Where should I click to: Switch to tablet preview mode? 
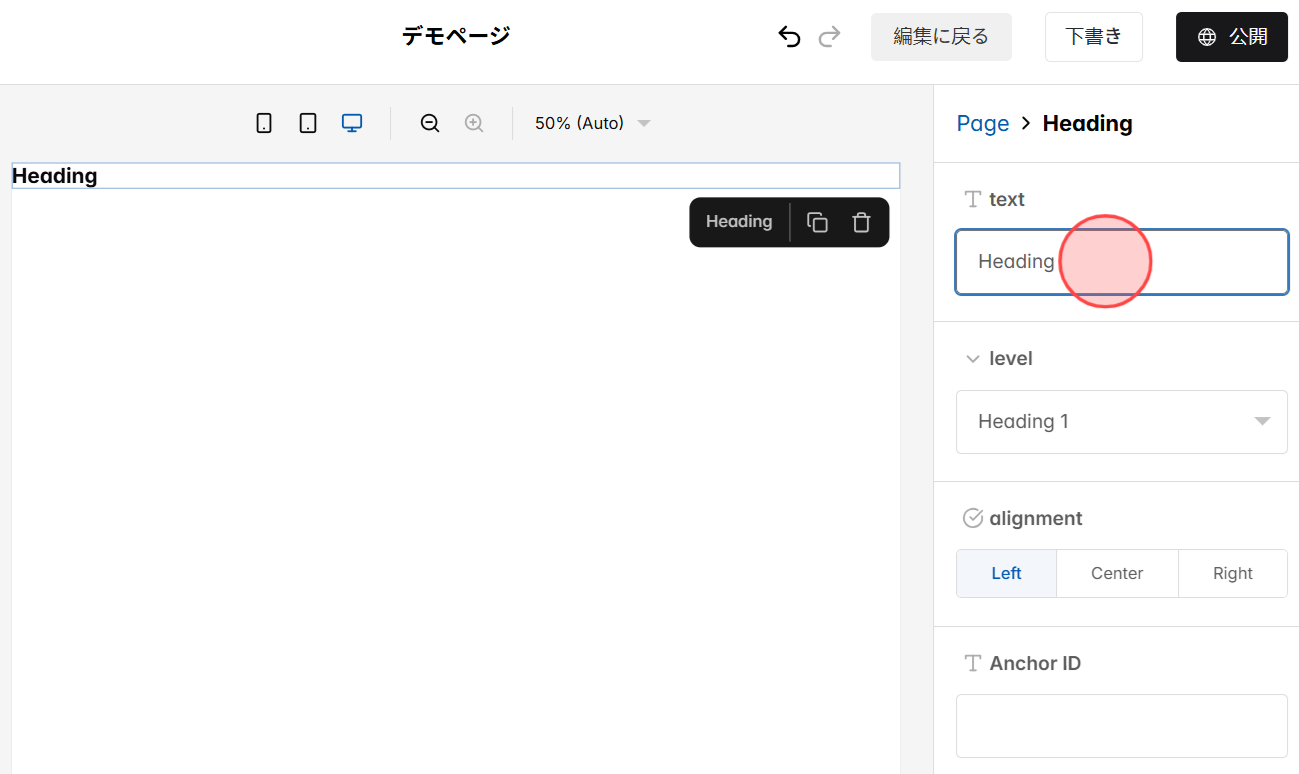[307, 122]
